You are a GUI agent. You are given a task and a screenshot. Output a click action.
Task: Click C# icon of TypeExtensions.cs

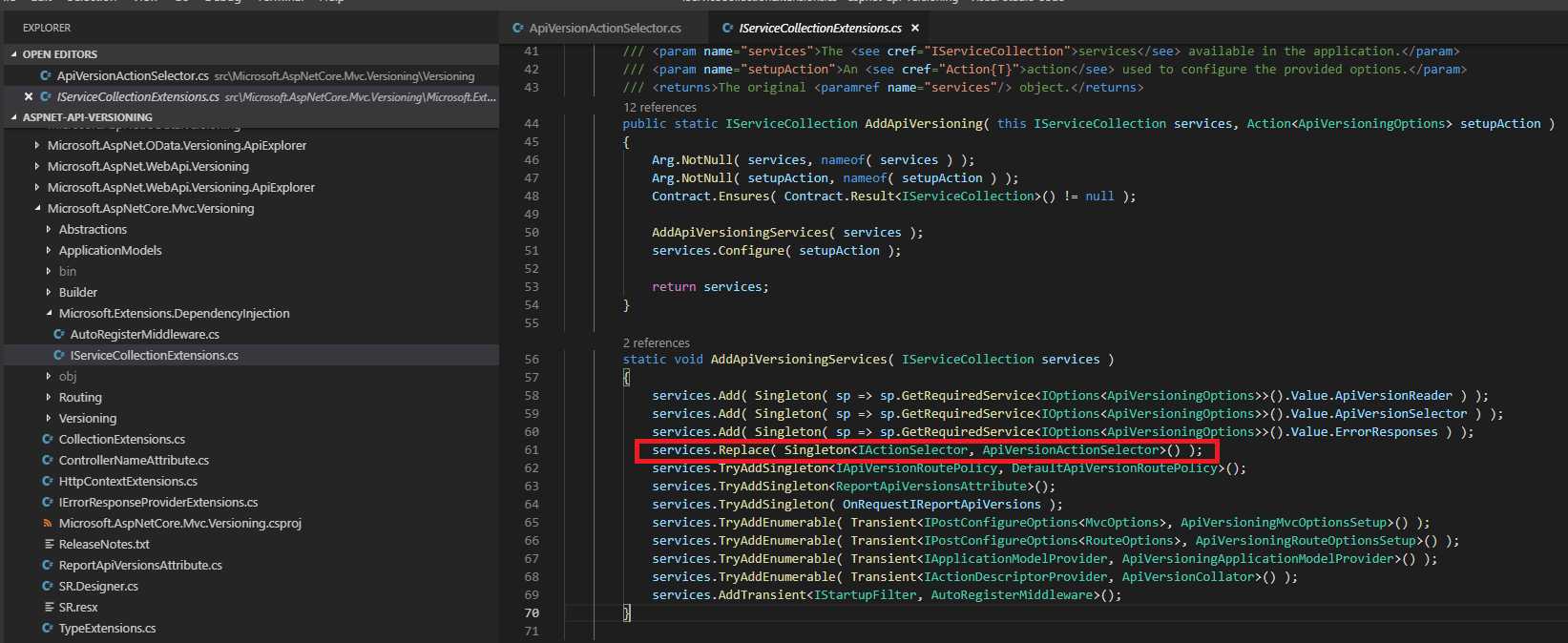[x=48, y=628]
